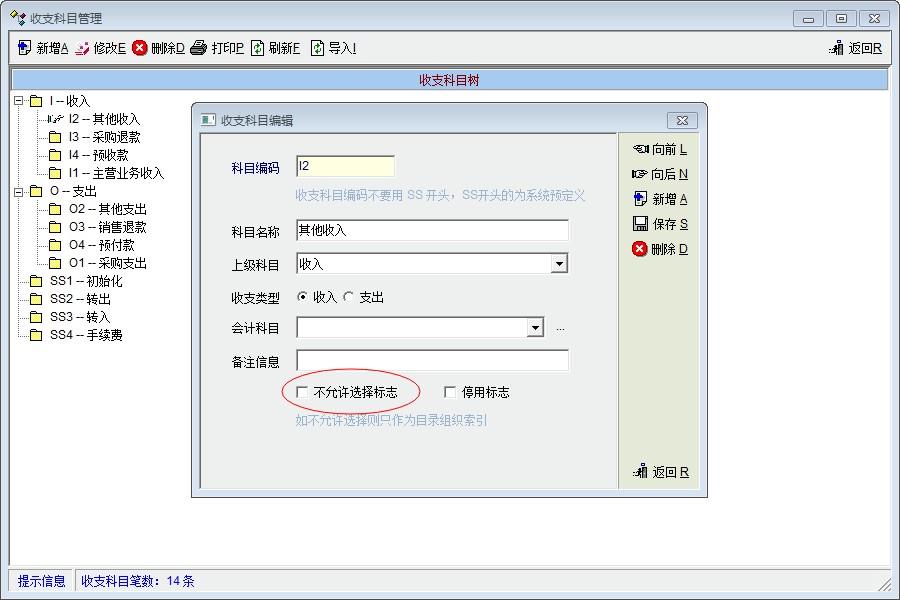900x600 pixels.
Task: Click the 新增 (Add) toolbar icon
Action: coord(25,48)
